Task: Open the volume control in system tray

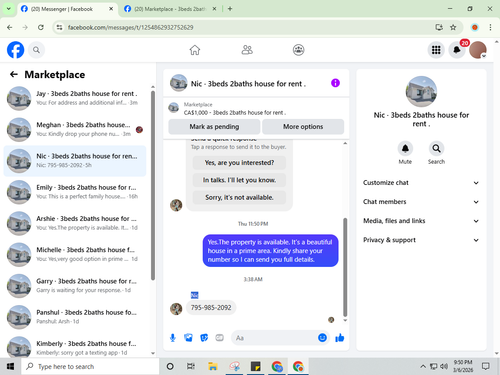Action: point(444,367)
